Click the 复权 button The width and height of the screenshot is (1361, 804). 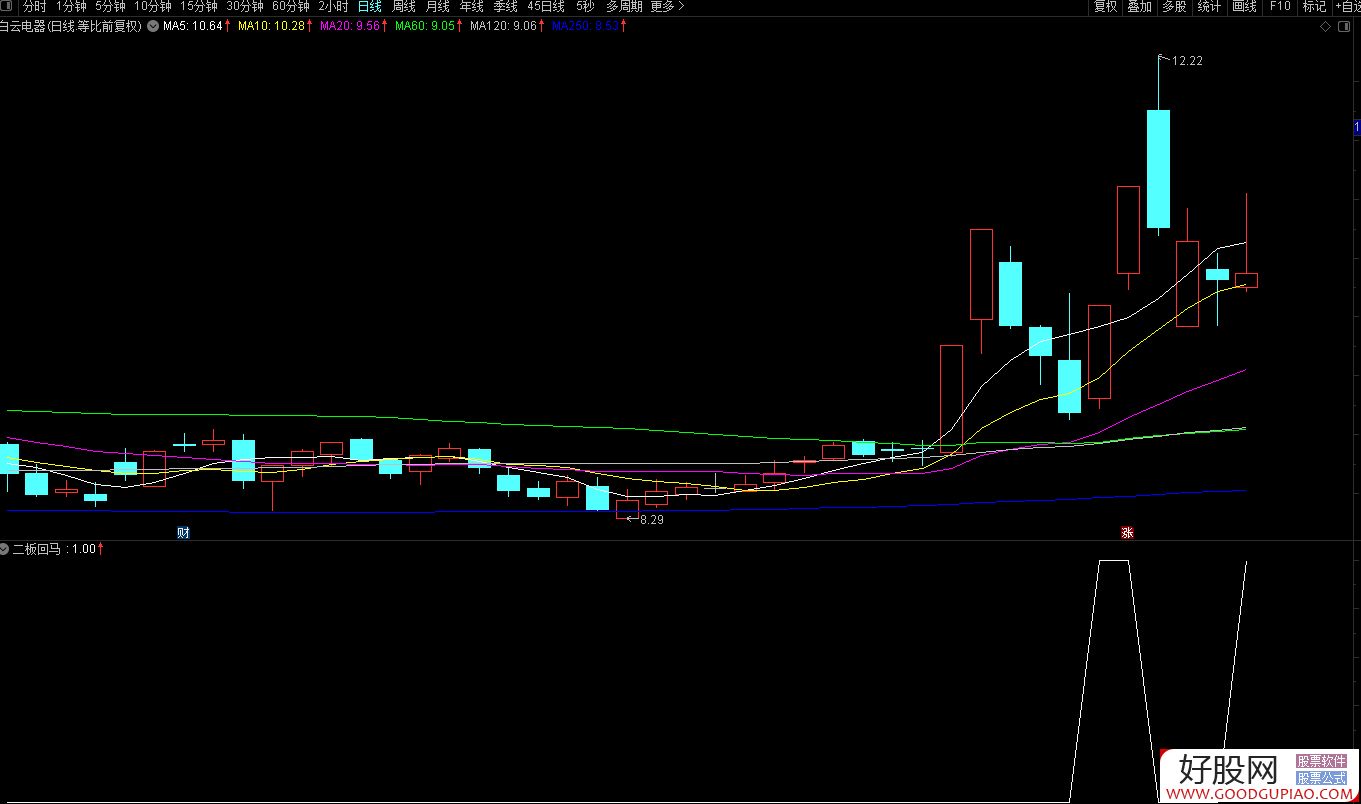click(x=1105, y=6)
